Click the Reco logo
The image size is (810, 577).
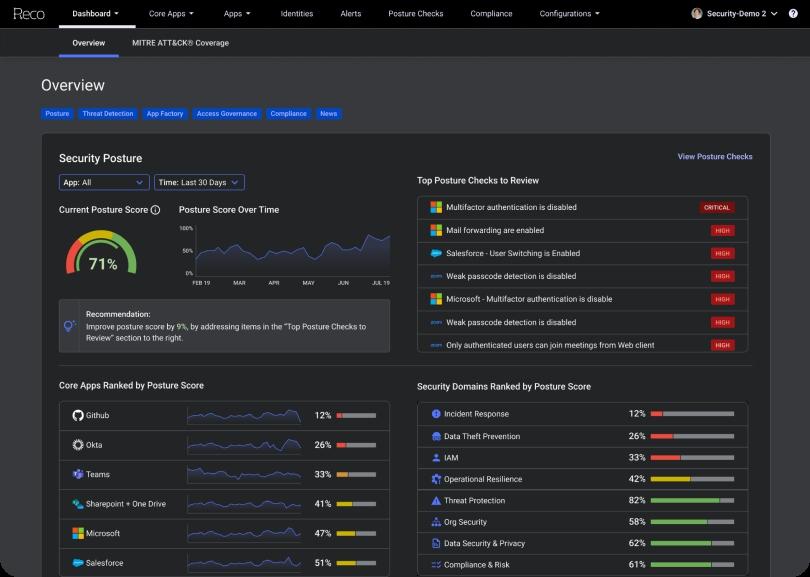point(29,14)
